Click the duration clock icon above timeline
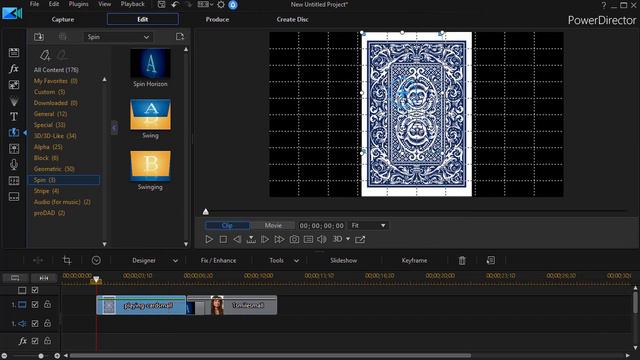 tap(96, 260)
